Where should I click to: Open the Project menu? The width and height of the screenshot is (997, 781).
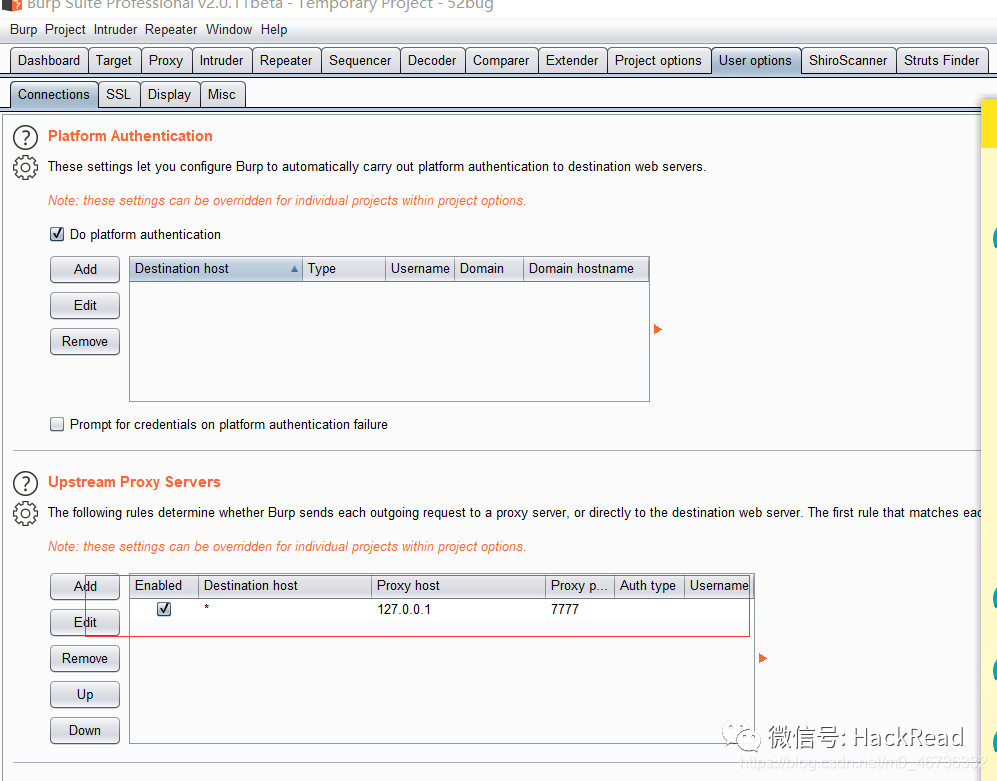click(x=65, y=29)
